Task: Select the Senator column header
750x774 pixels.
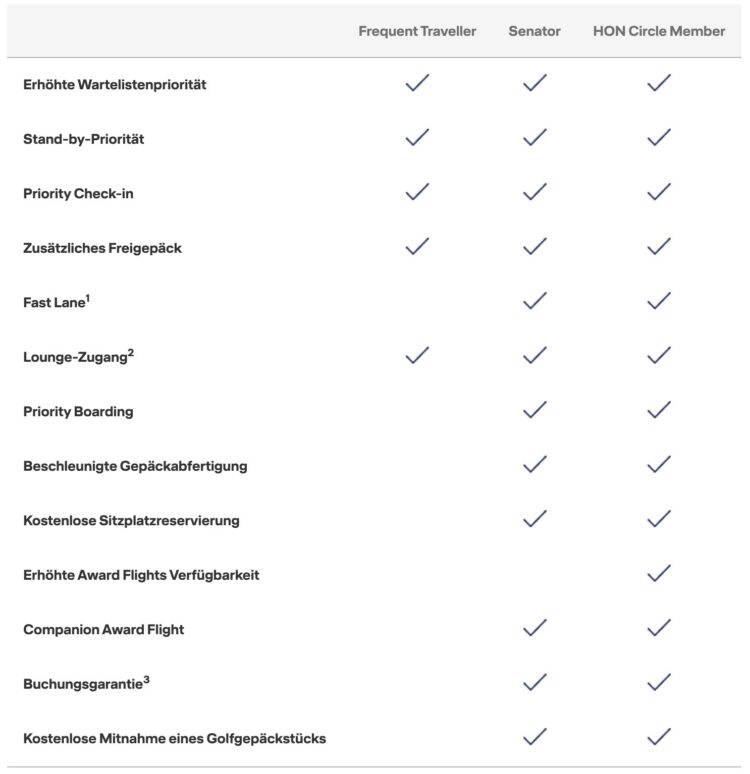Action: click(534, 31)
